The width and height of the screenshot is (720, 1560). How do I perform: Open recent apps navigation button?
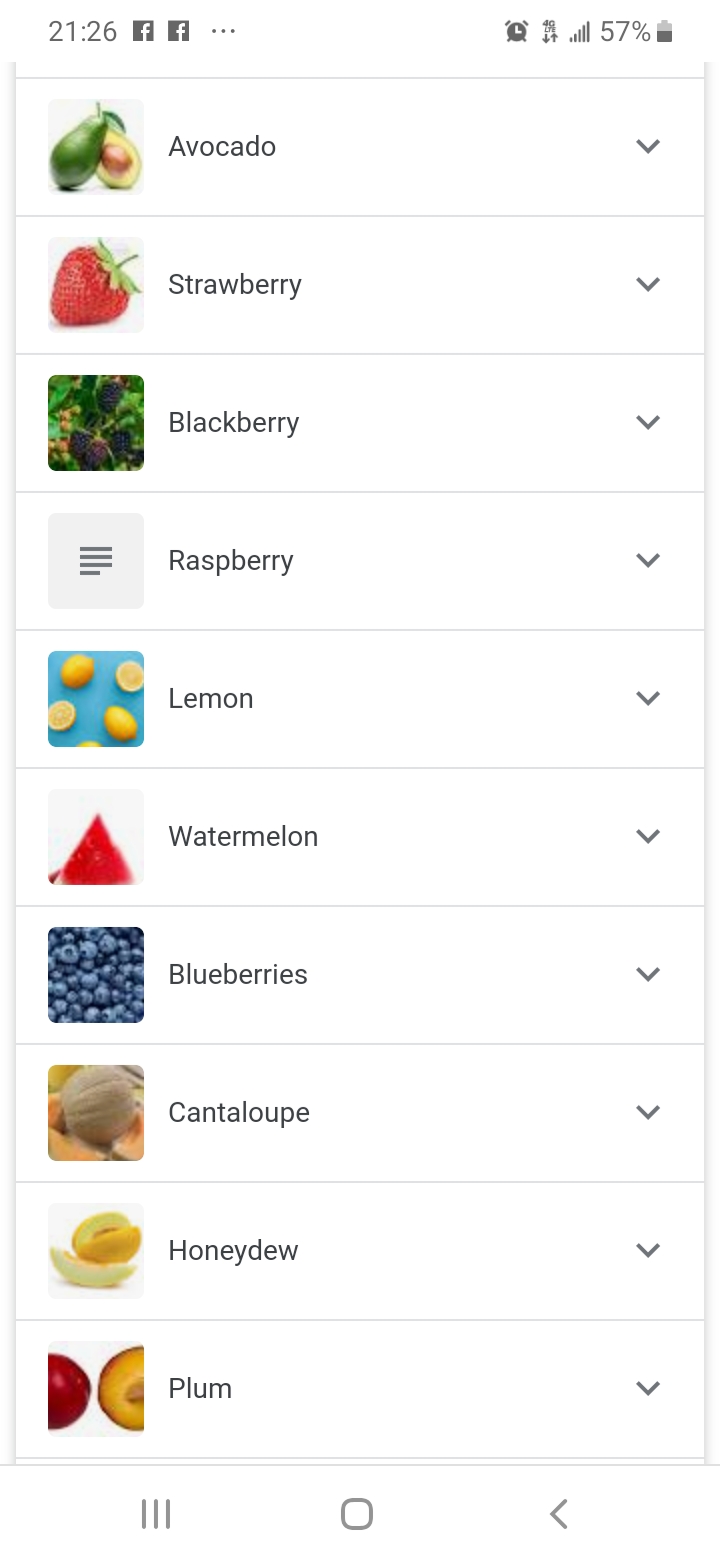pyautogui.click(x=156, y=1514)
